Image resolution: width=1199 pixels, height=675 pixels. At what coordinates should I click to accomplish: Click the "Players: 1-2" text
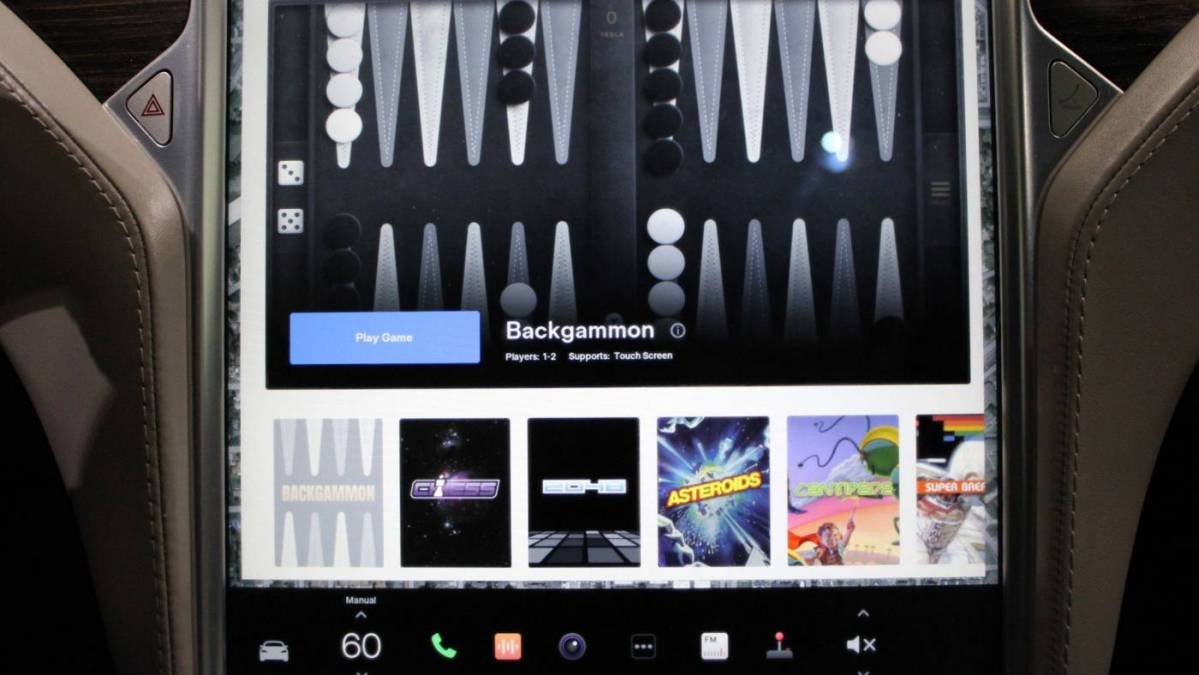(531, 356)
